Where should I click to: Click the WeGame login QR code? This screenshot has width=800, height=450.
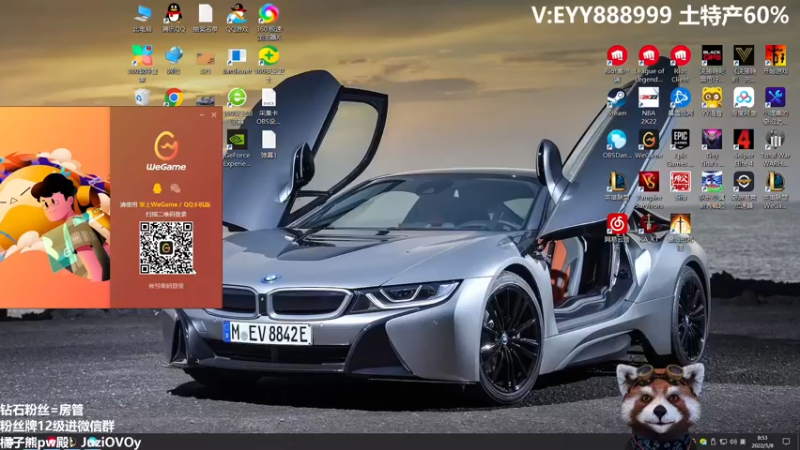coord(166,248)
